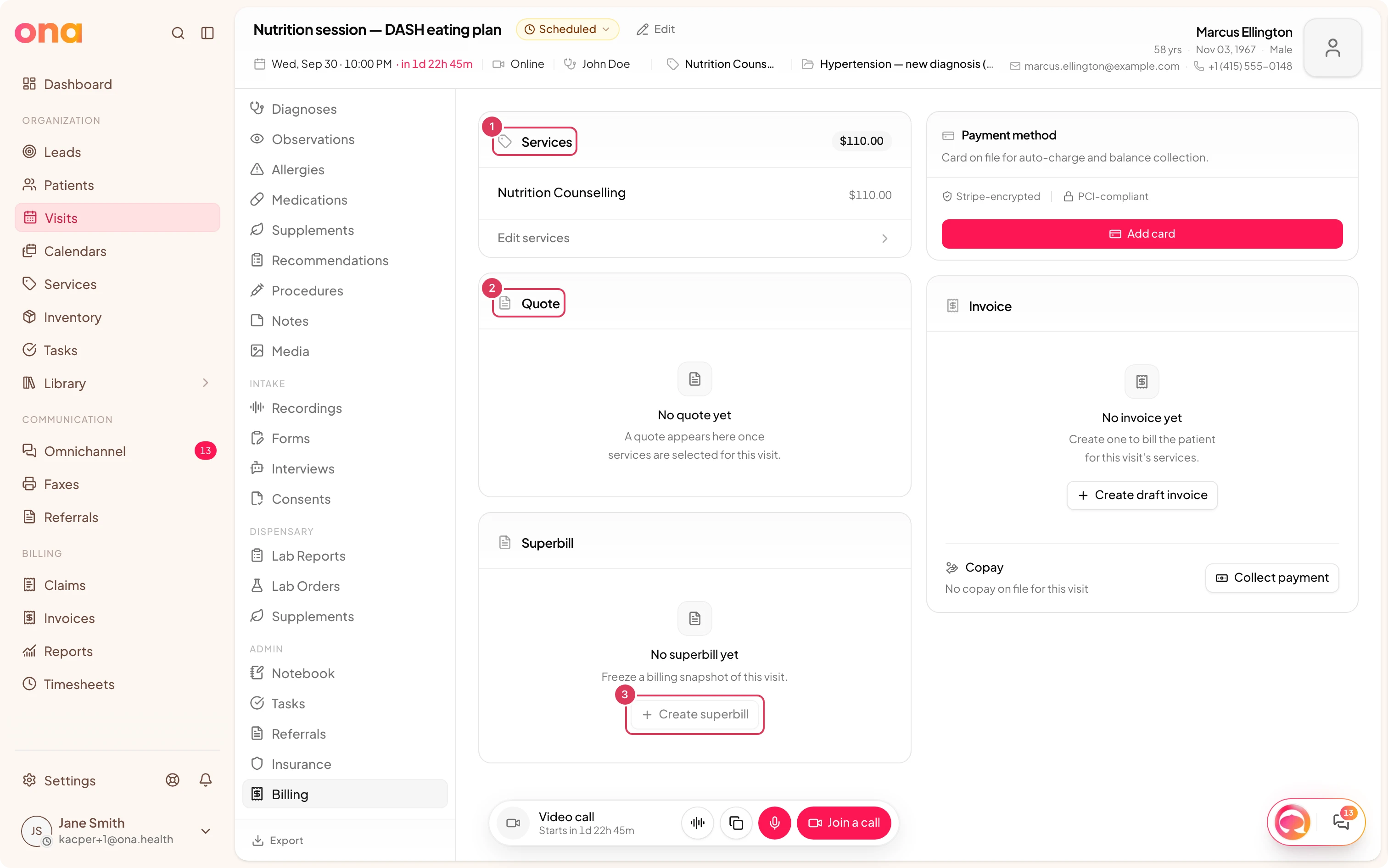
Task: Open the search icon in sidebar header
Action: point(178,33)
